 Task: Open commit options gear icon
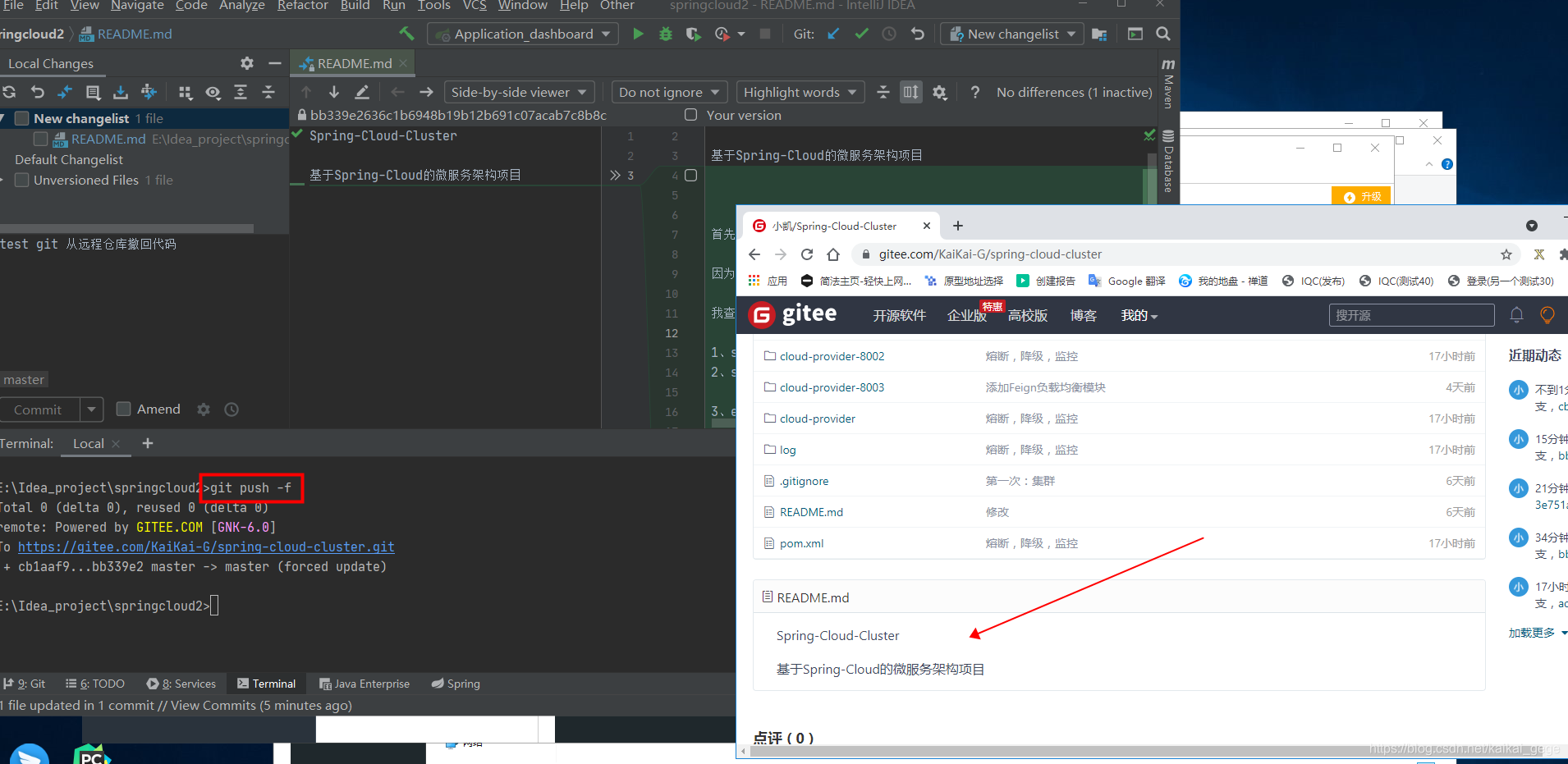[204, 409]
